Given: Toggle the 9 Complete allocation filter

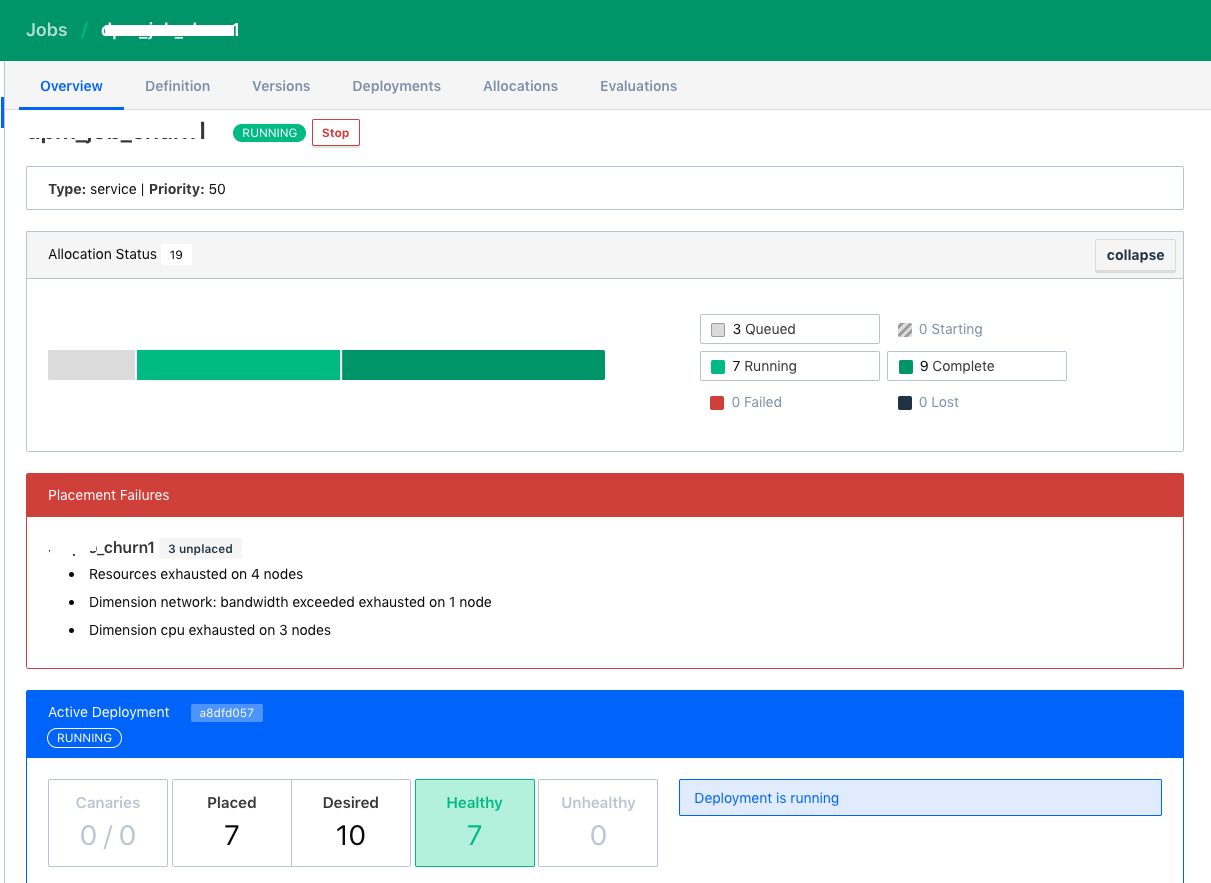Looking at the screenshot, I should click(x=976, y=365).
